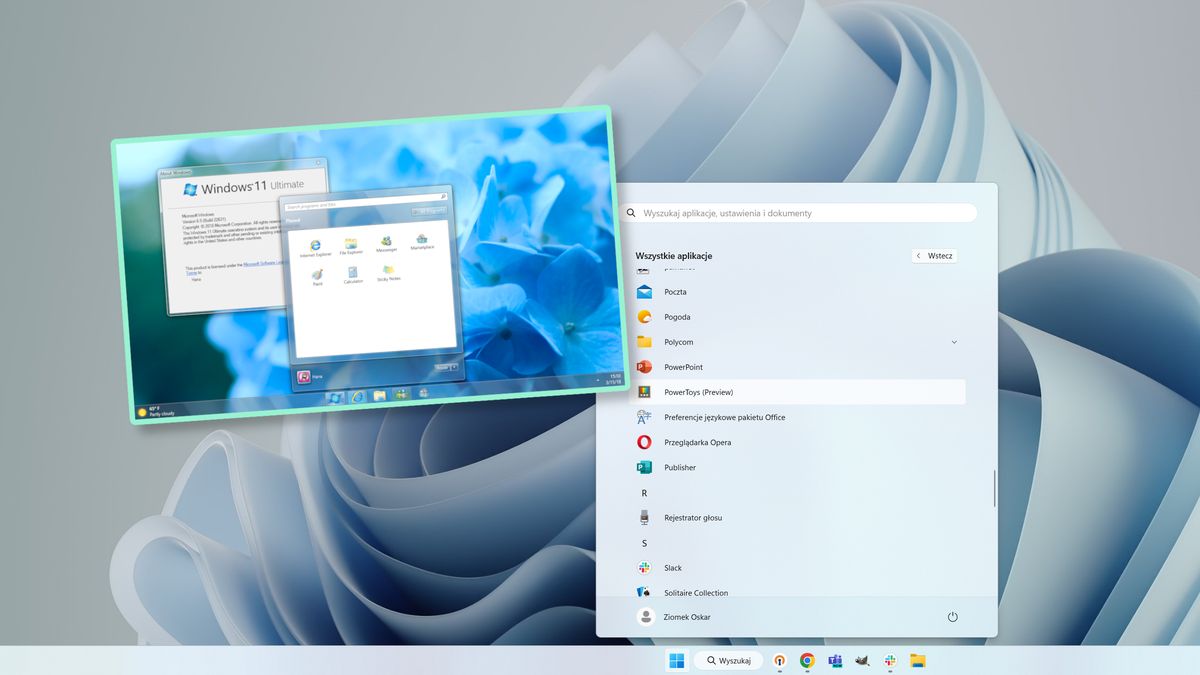Expand the Polycom folder chevron
Viewport: 1200px width, 675px height.
[954, 341]
